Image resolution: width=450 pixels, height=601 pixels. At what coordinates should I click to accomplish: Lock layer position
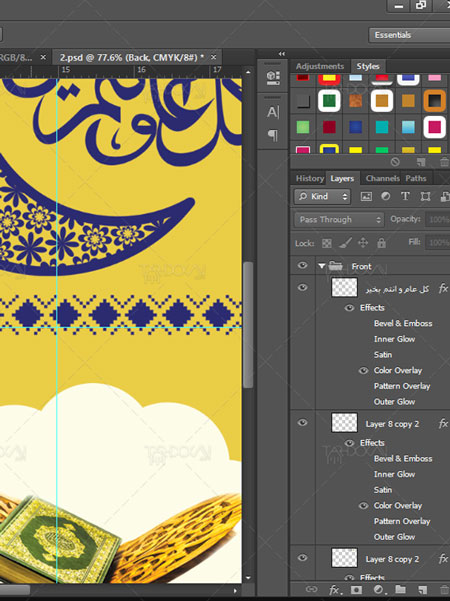[x=363, y=243]
